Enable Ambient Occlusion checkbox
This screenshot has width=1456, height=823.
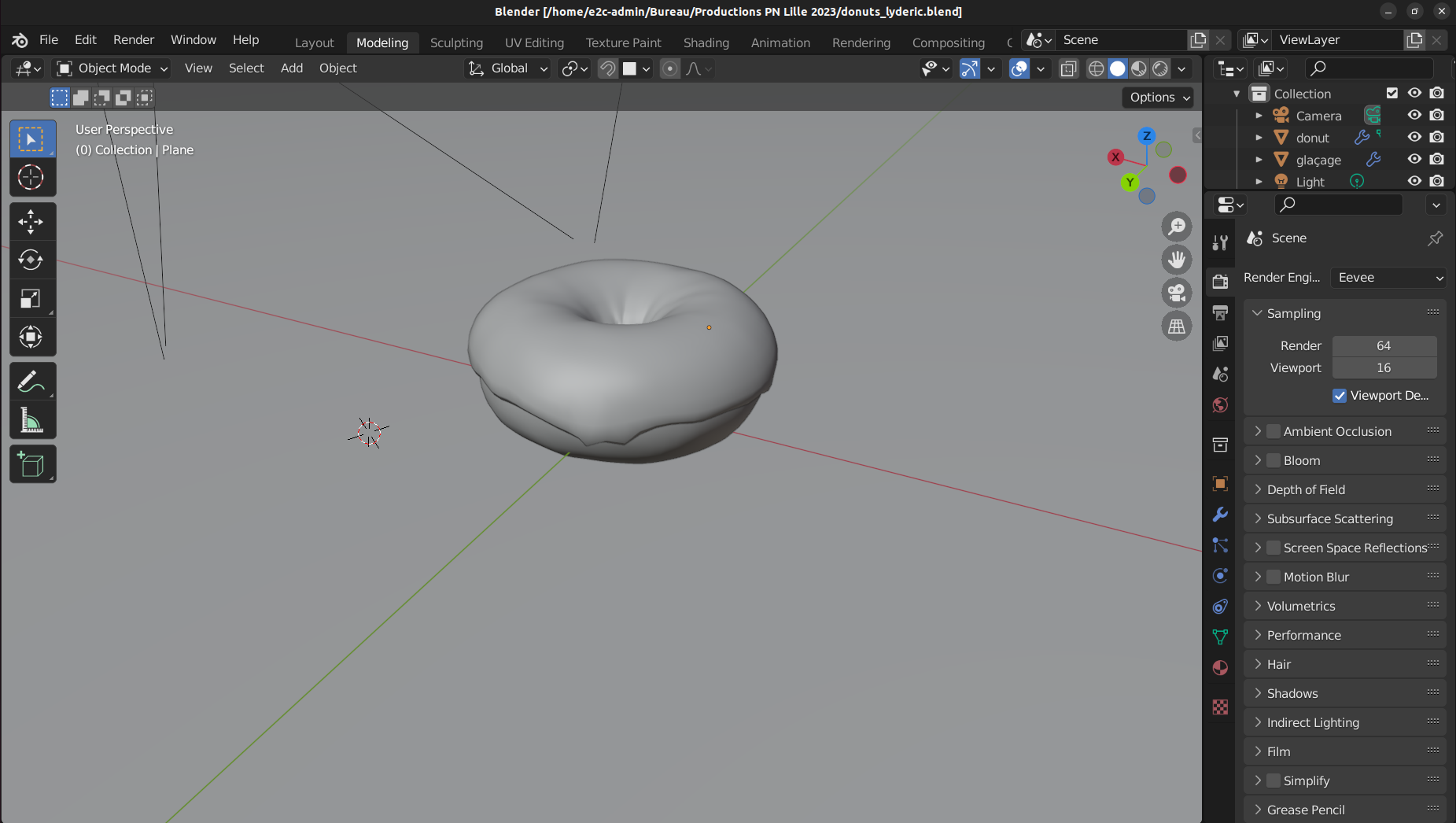1274,431
